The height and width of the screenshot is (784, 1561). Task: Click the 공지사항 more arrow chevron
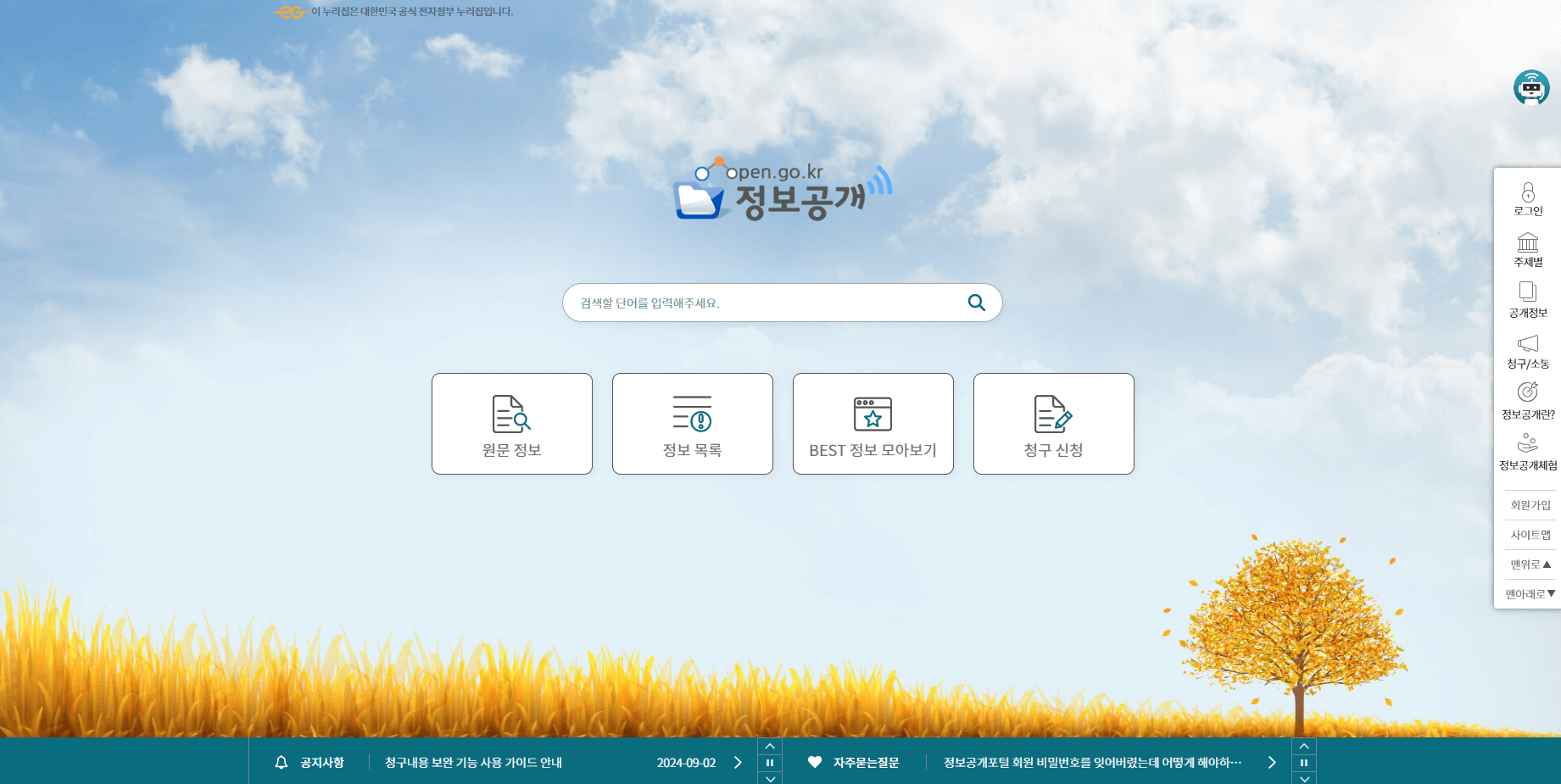[738, 762]
